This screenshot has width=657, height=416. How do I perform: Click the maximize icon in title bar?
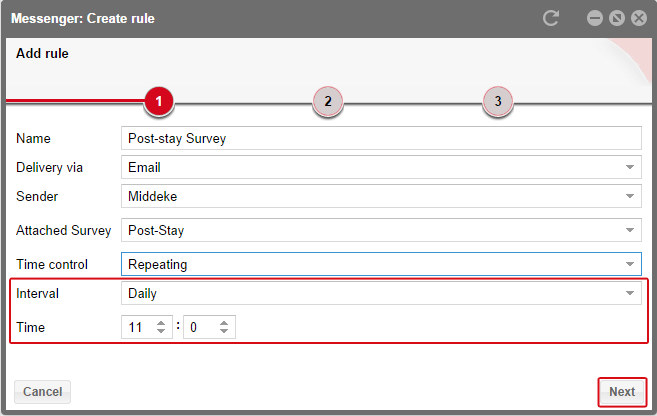pyautogui.click(x=617, y=18)
